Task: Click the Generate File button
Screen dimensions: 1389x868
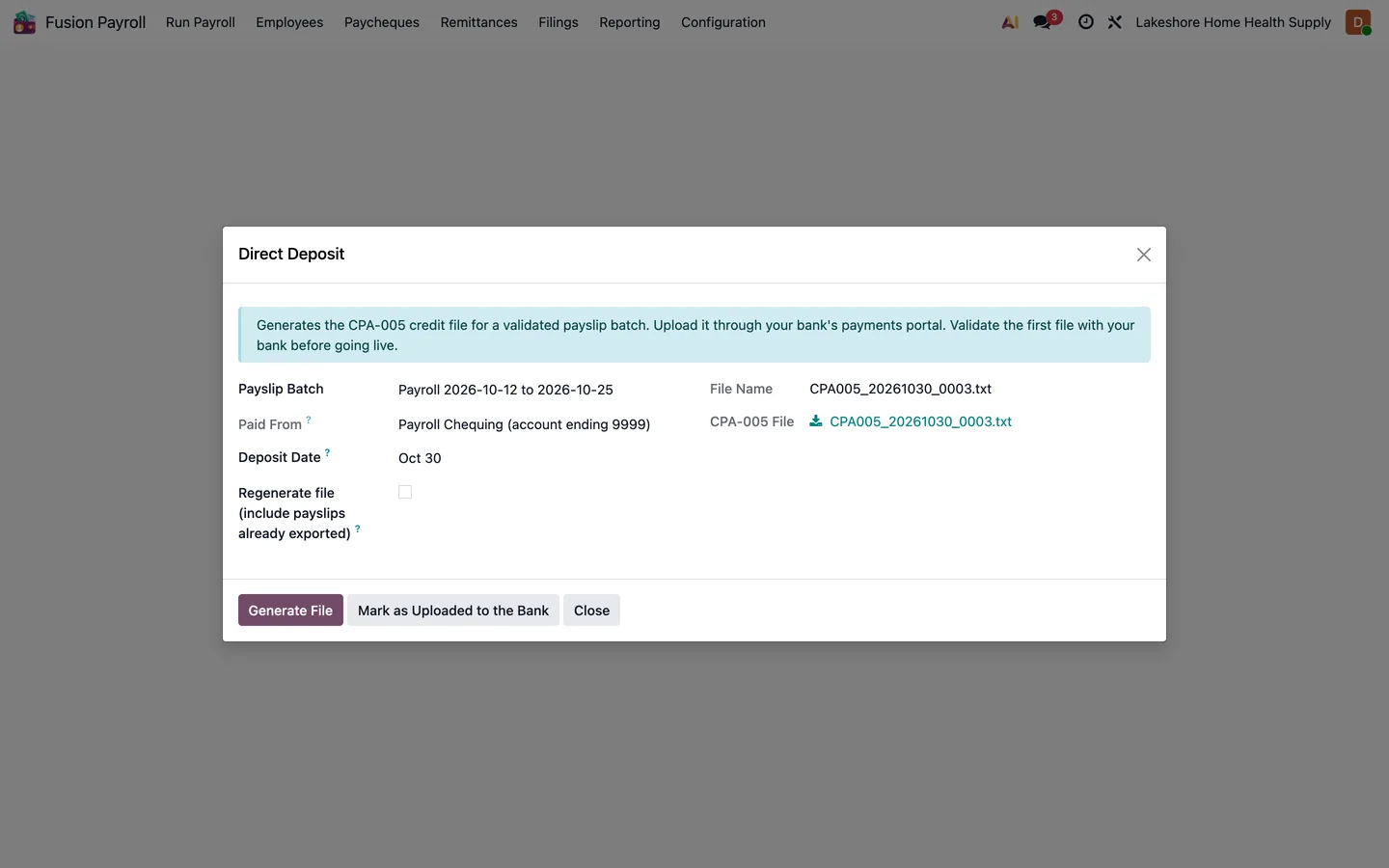Action: click(290, 610)
